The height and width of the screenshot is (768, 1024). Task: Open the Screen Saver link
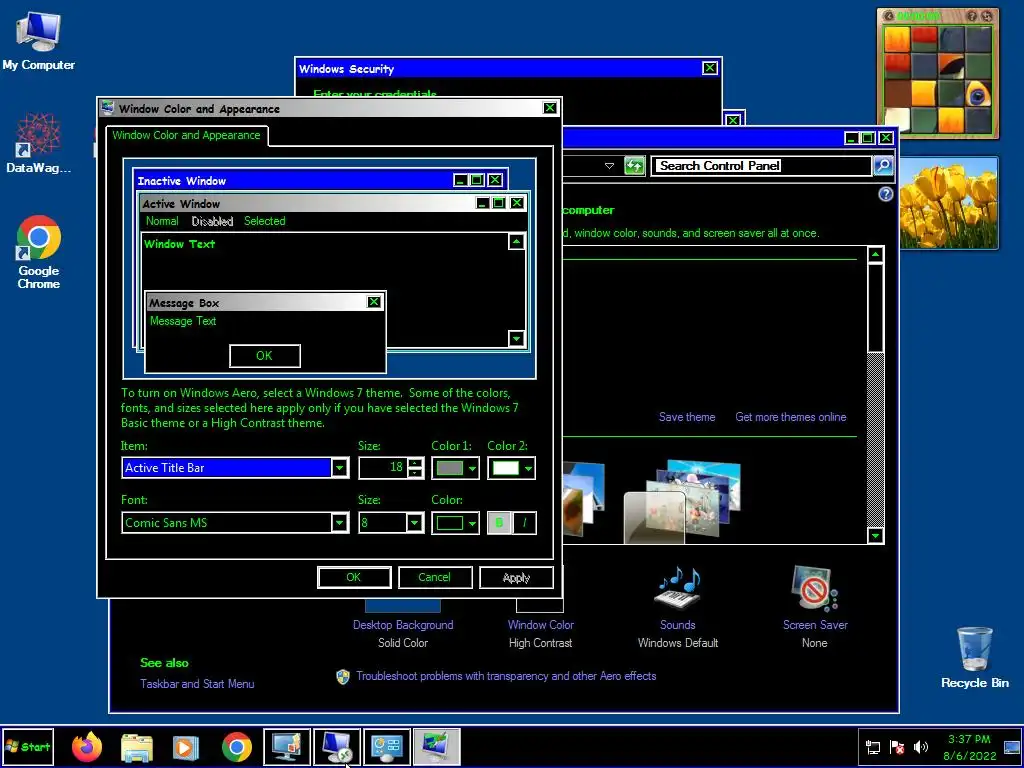coord(815,625)
